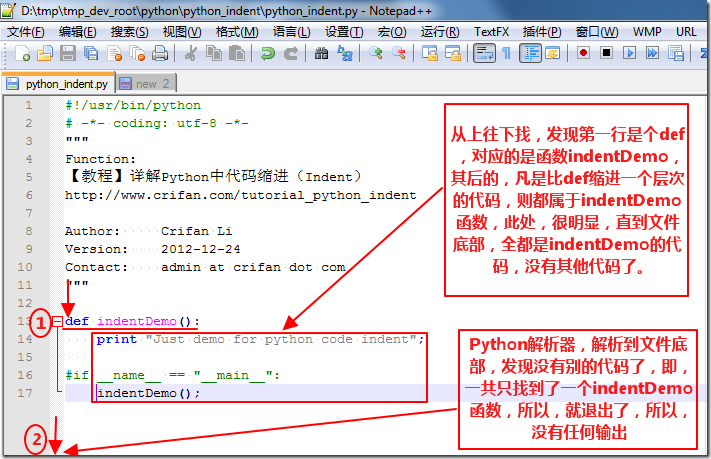Click the Author: Crifan Li line
This screenshot has width=711, height=459.
pyautogui.click(x=149, y=231)
